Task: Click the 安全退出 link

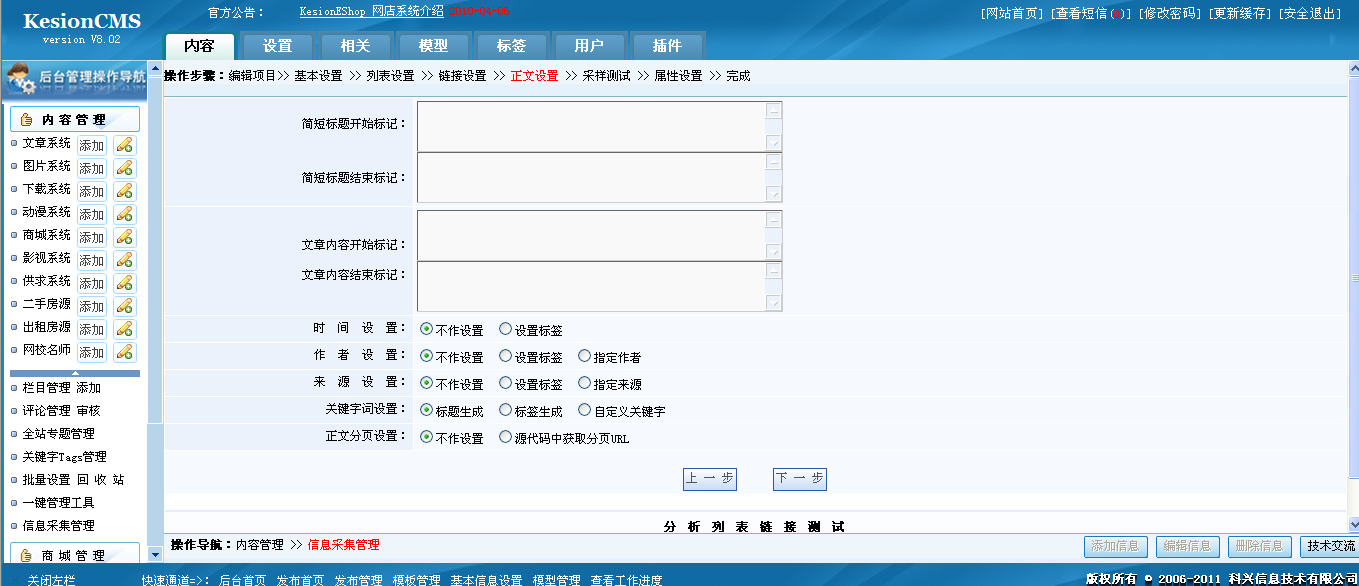Action: point(1310,13)
